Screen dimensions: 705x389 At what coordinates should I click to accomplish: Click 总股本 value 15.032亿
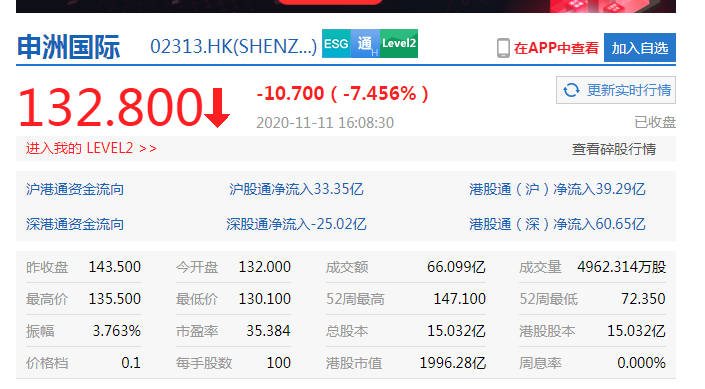click(x=456, y=331)
